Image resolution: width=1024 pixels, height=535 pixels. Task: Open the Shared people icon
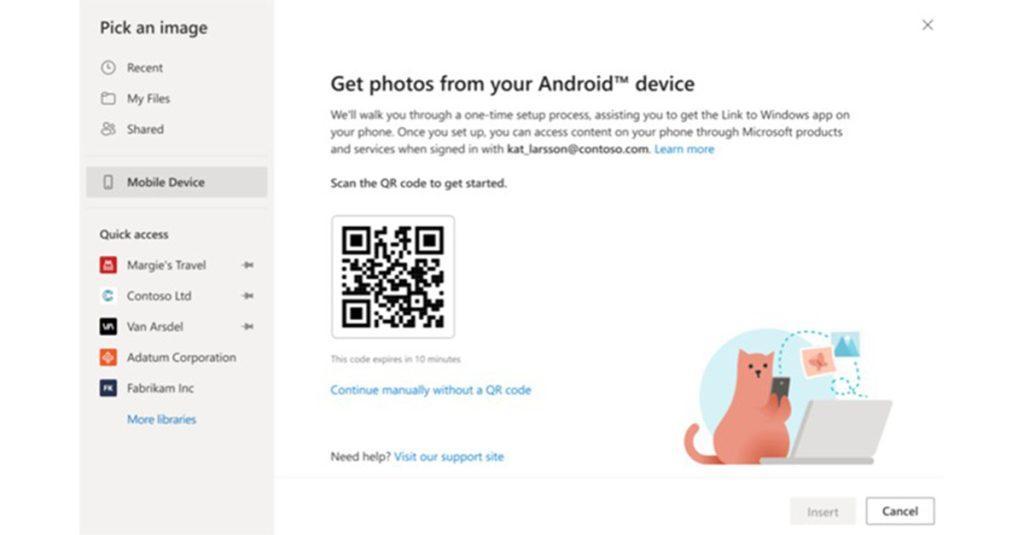pyautogui.click(x=108, y=129)
